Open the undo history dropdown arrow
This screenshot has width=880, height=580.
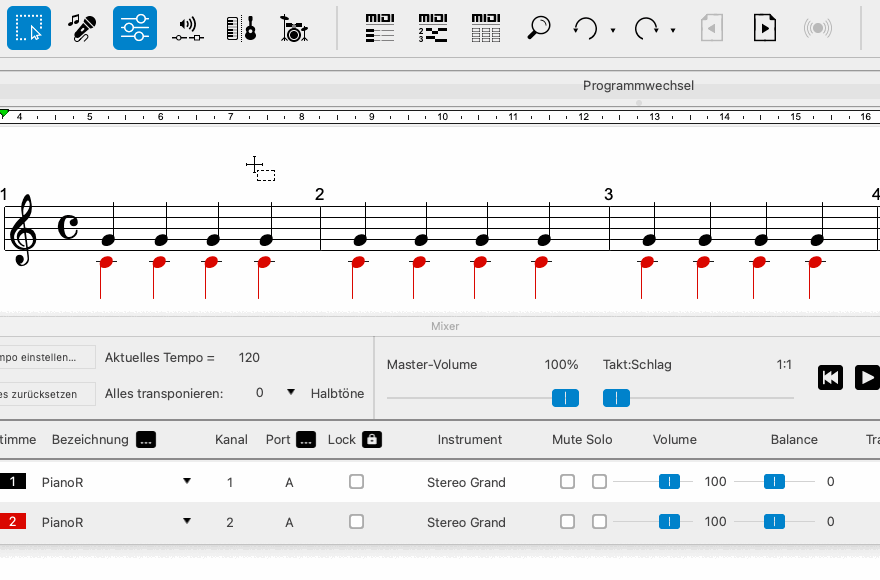(x=613, y=31)
